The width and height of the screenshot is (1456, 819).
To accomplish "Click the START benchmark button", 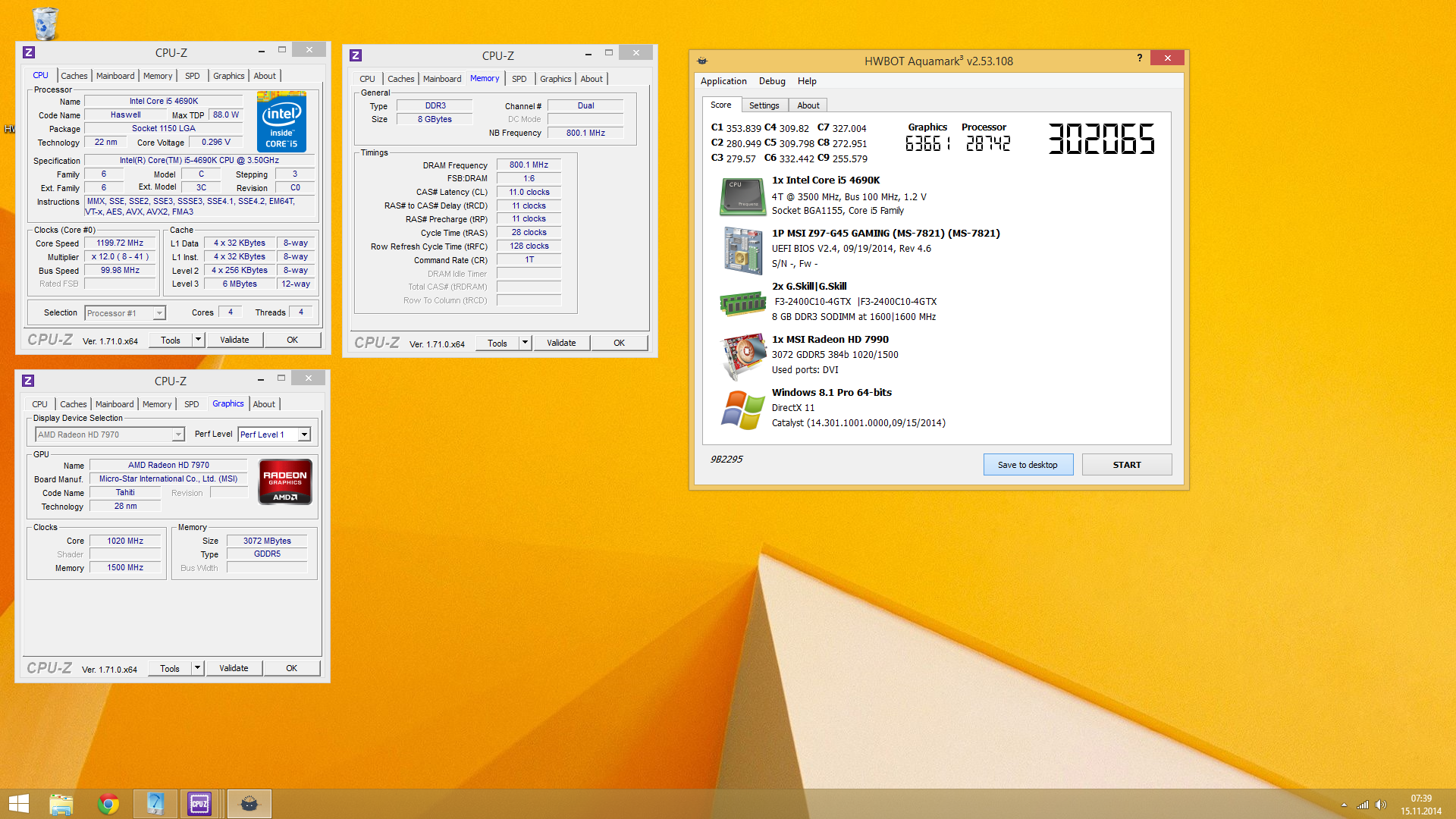I will coord(1126,465).
